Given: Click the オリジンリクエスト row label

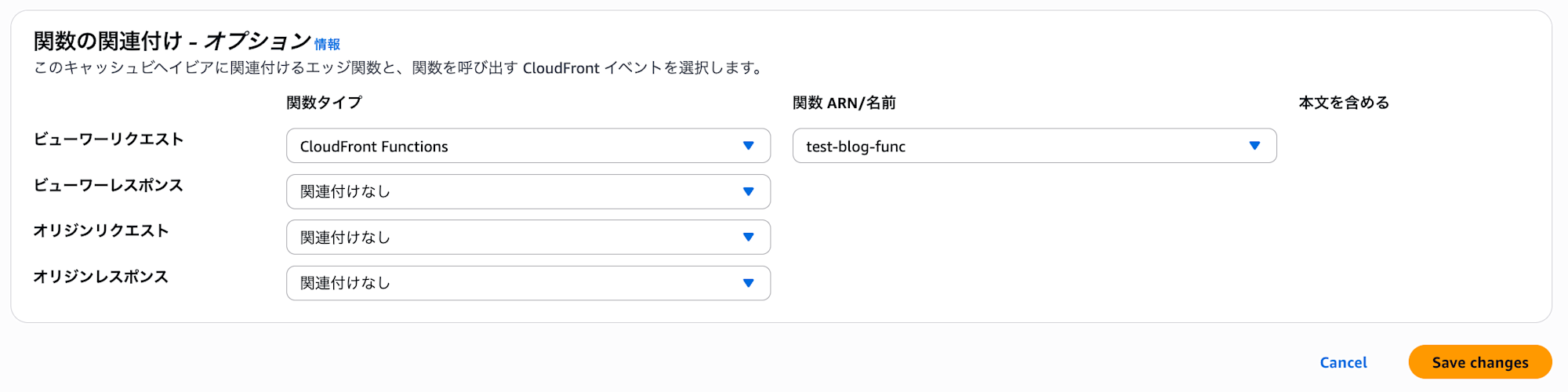Looking at the screenshot, I should pos(101,230).
